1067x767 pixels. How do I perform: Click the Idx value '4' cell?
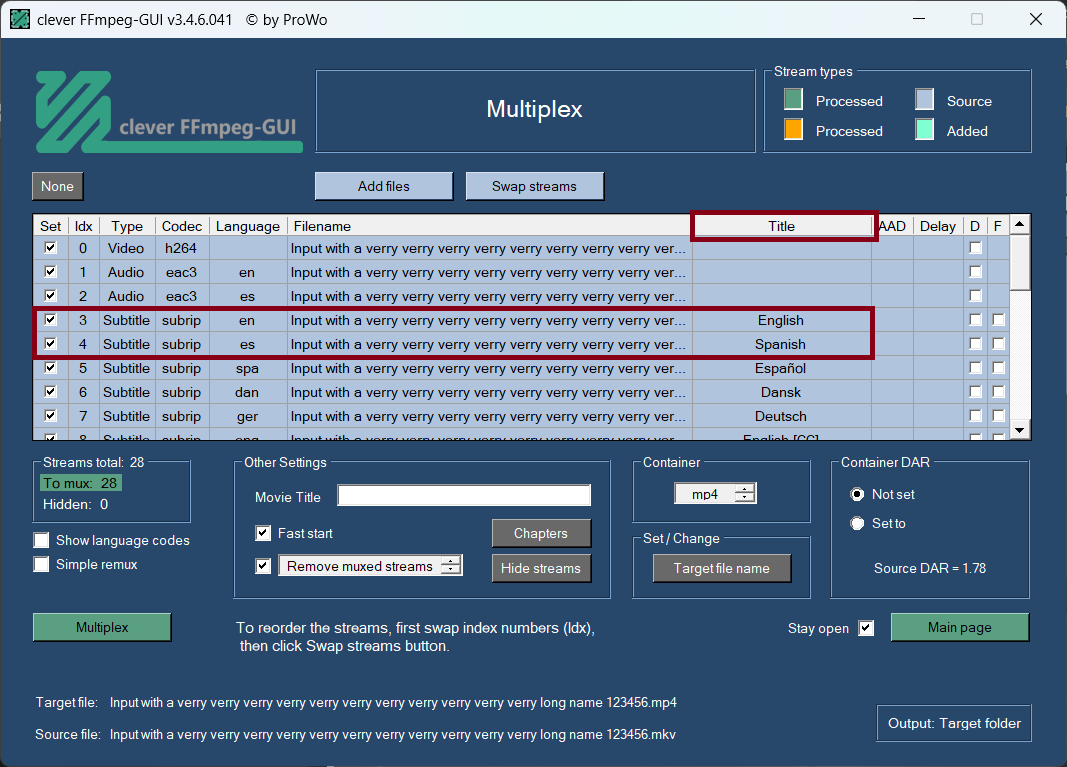[x=83, y=344]
